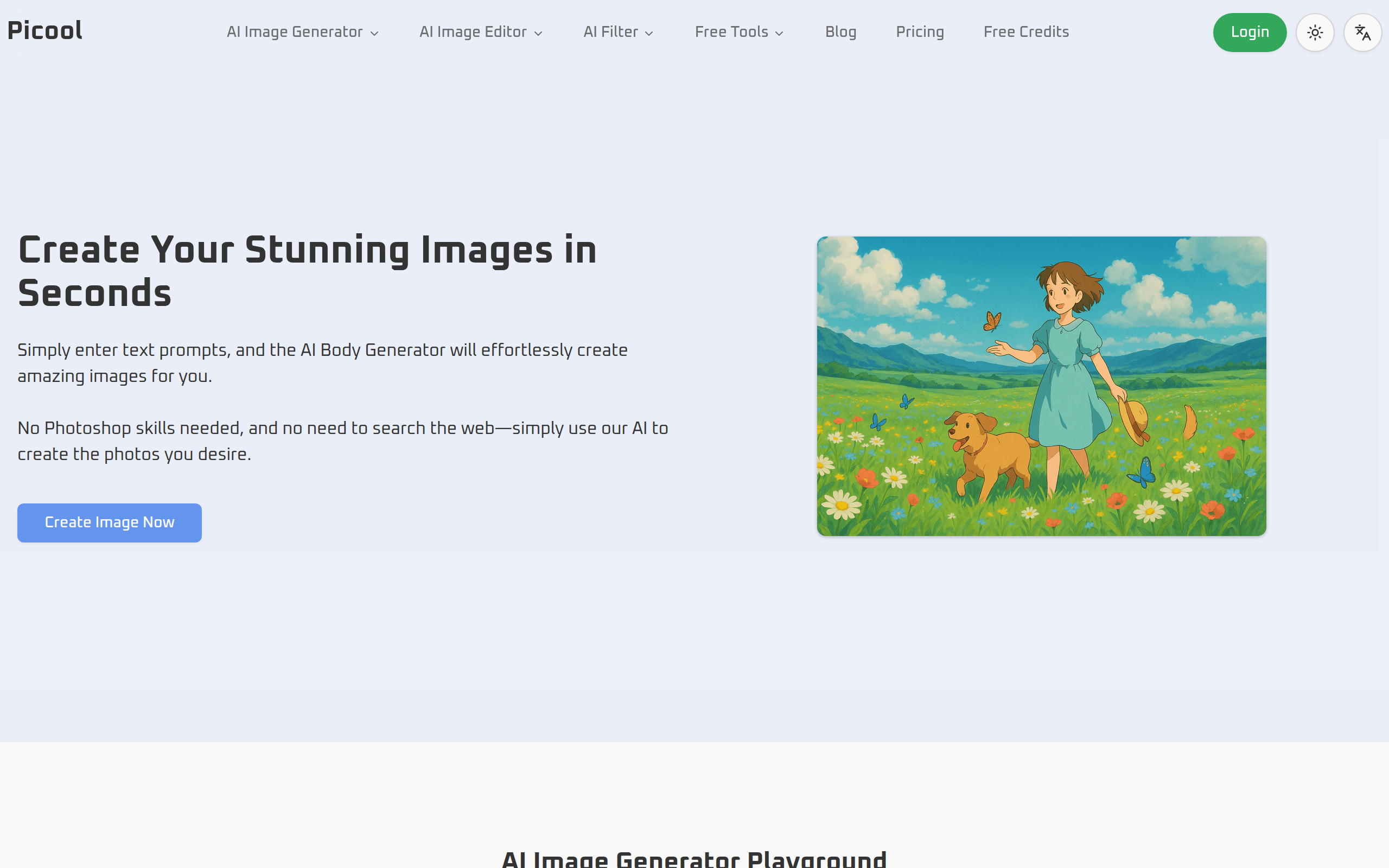Click the AI Image Generator Playground heading
This screenshot has height=868, width=1389.
pyautogui.click(x=694, y=859)
